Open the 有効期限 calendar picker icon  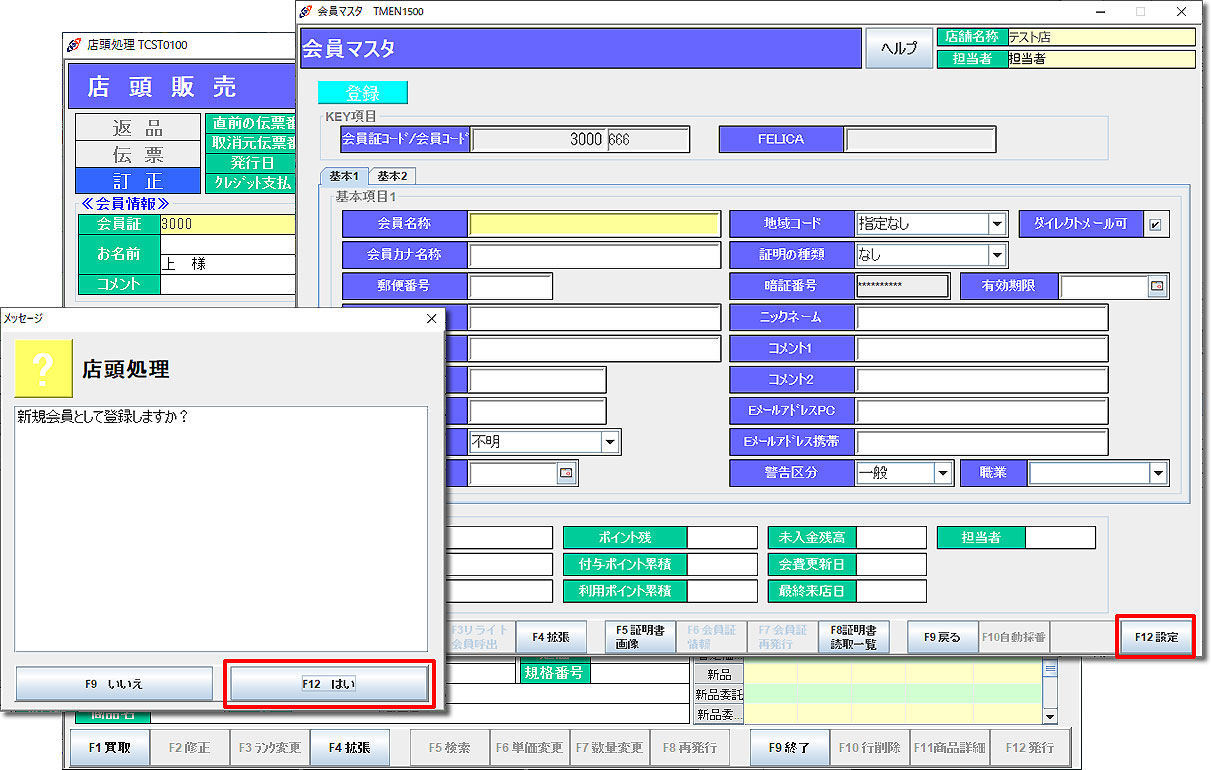(x=1157, y=287)
